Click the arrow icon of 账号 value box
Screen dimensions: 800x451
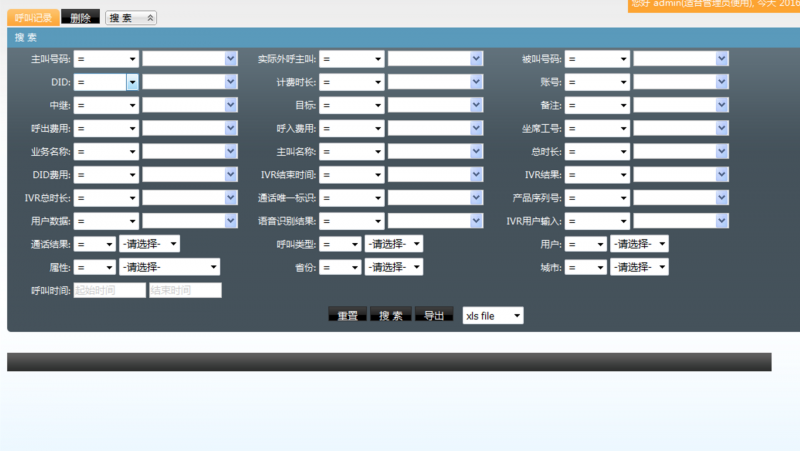tap(721, 82)
